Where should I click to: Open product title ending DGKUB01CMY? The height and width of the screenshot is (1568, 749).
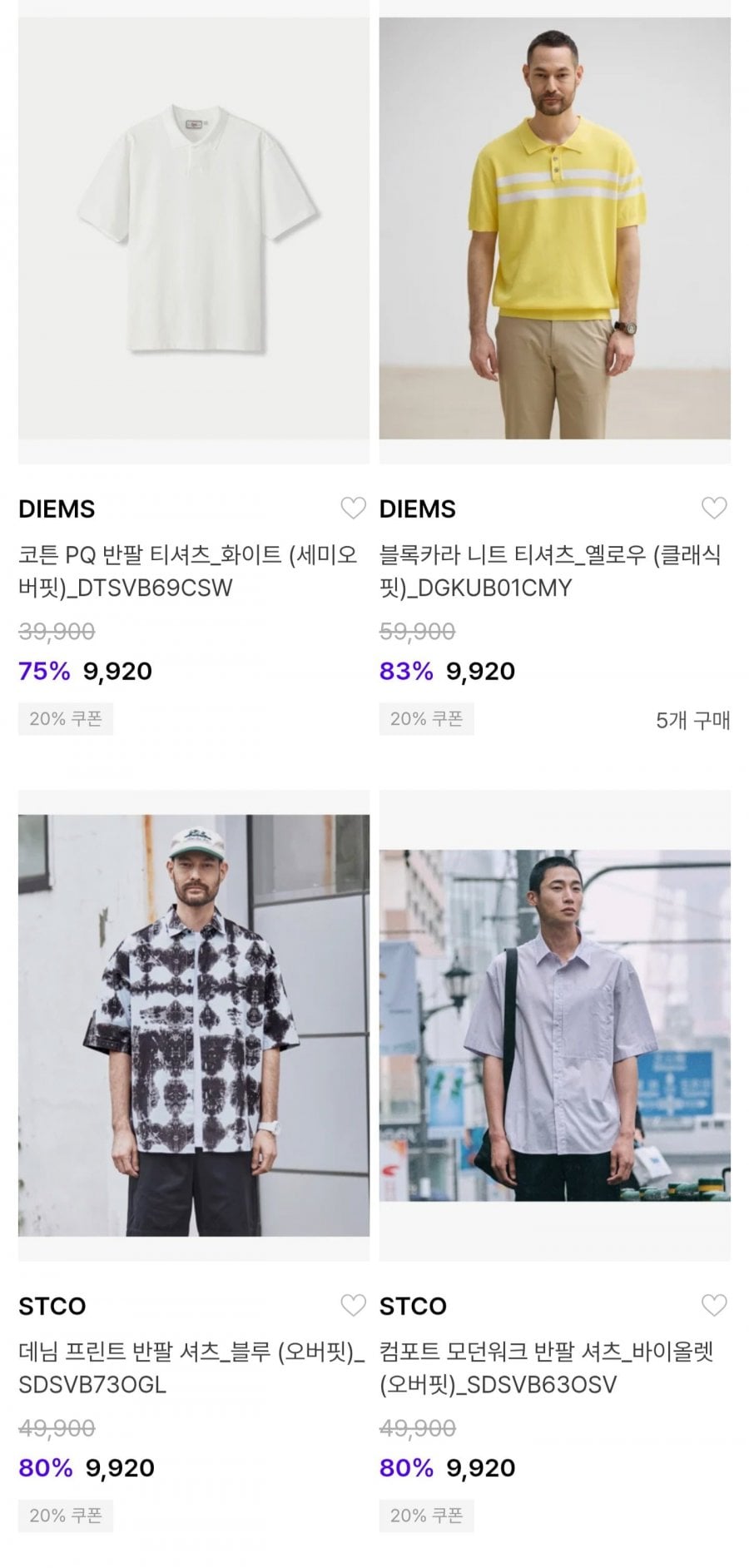(550, 571)
